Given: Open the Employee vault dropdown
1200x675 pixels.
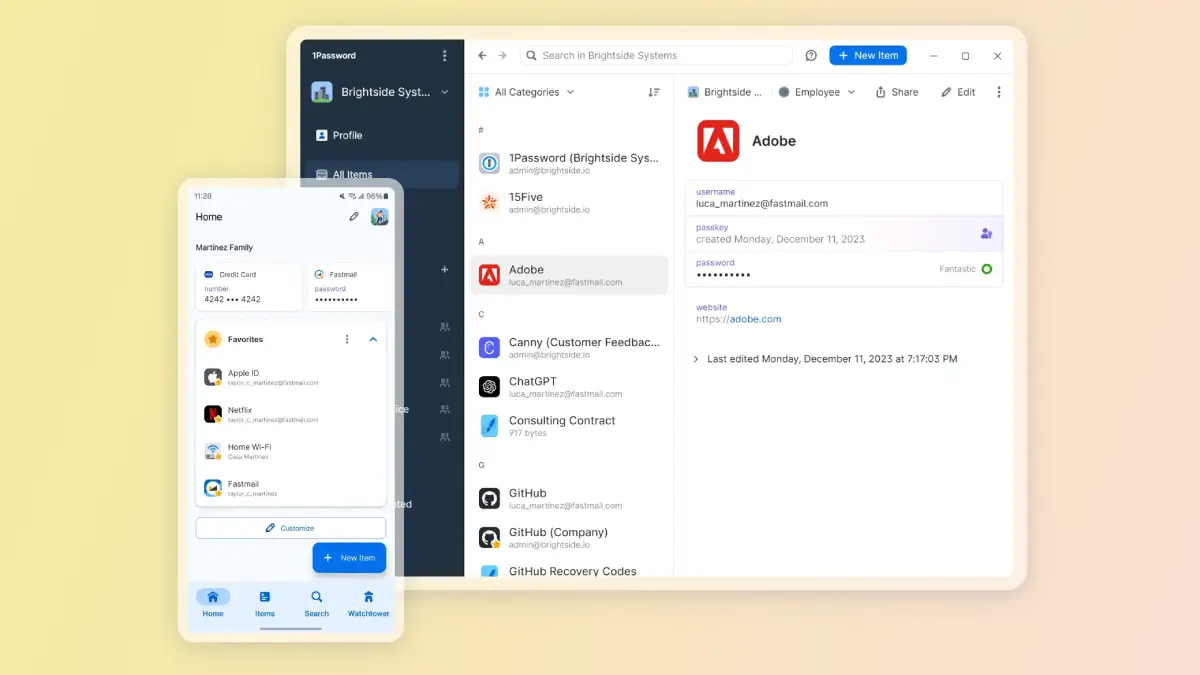Looking at the screenshot, I should (817, 92).
